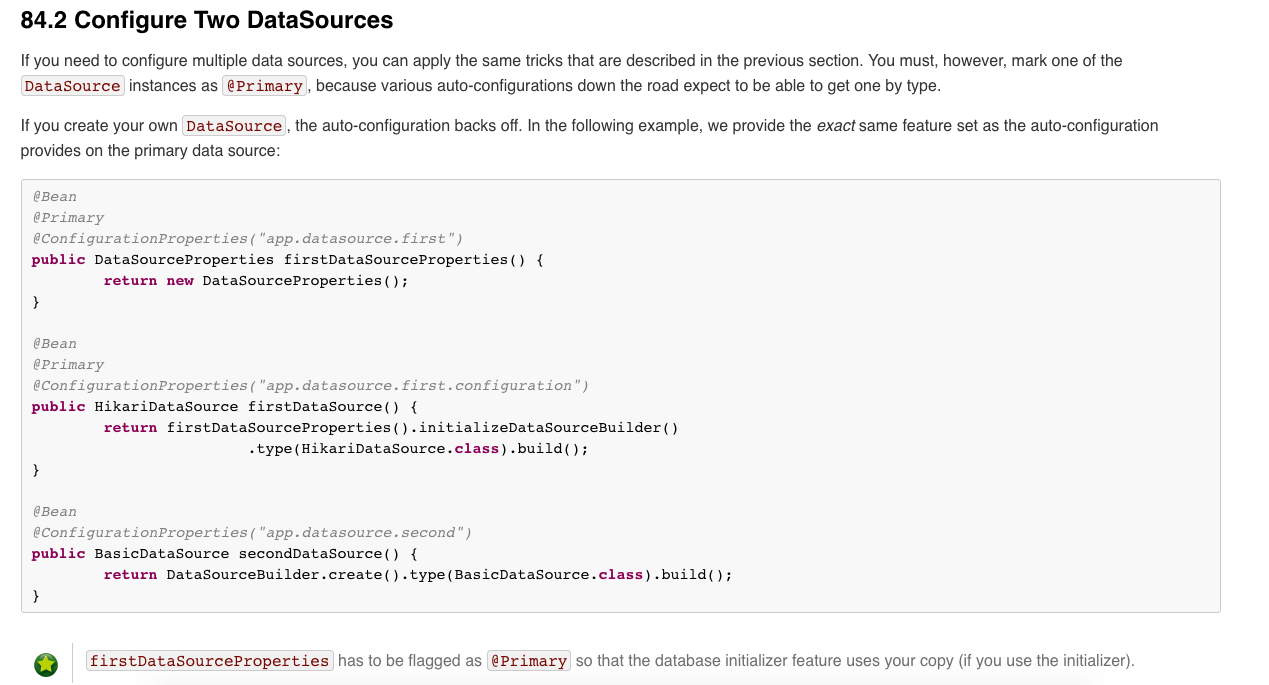
Task: Click the initializeDataSourceBuilder return statement
Action: tap(391, 428)
